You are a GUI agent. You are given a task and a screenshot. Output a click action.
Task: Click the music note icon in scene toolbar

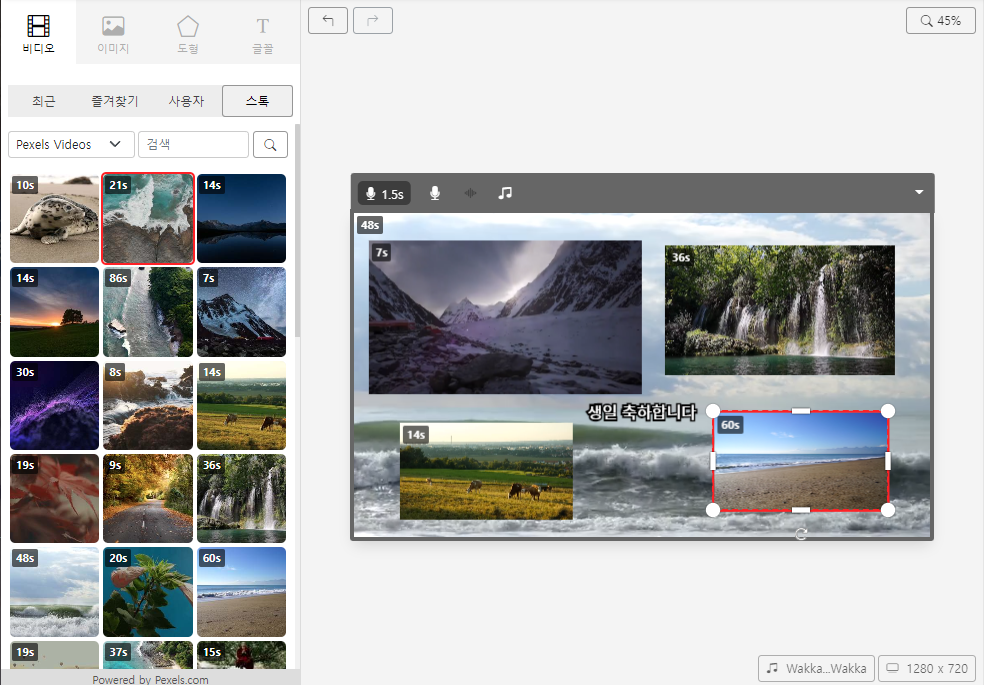point(505,193)
